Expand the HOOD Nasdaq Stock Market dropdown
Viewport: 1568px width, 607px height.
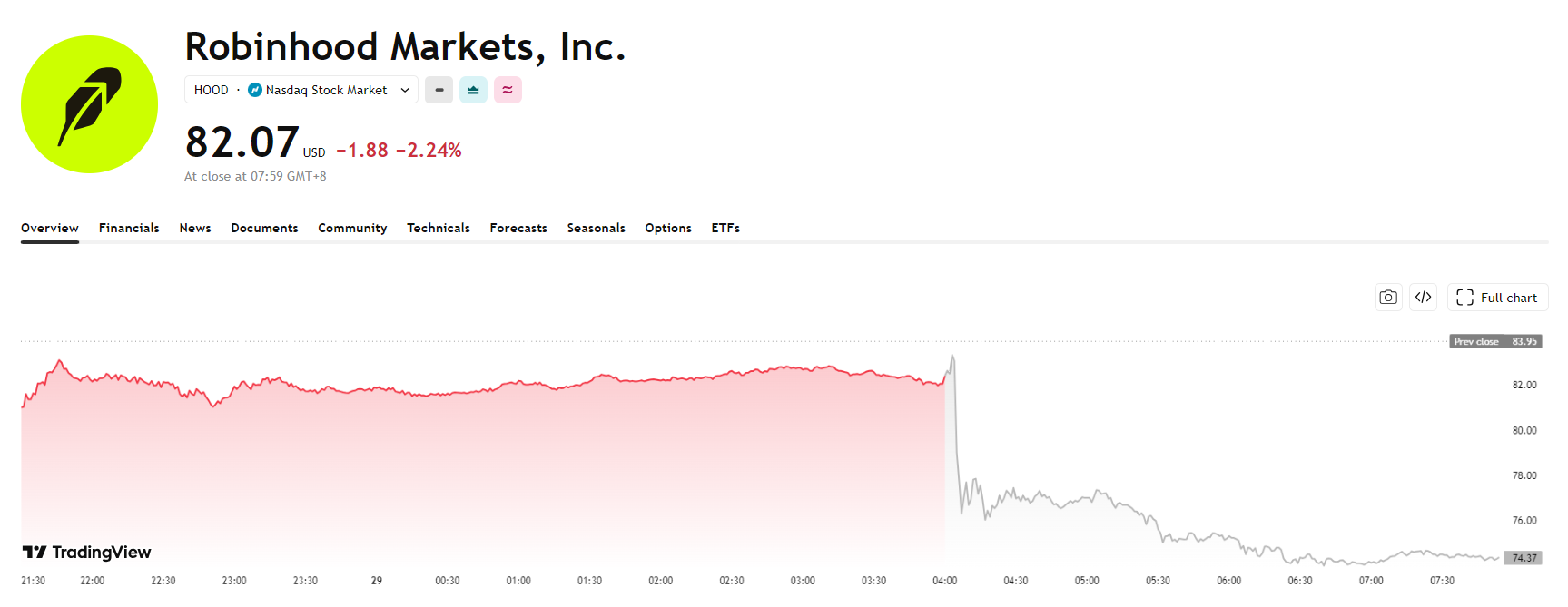[301, 90]
